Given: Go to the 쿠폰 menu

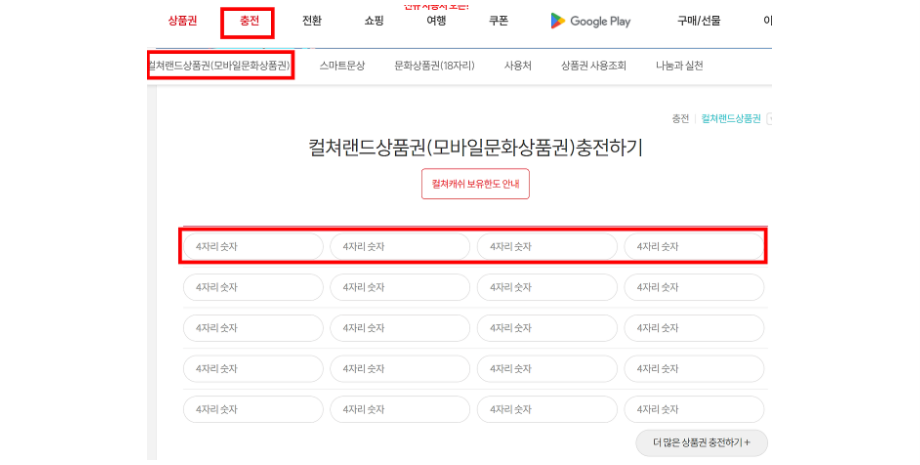Looking at the screenshot, I should pos(498,21).
